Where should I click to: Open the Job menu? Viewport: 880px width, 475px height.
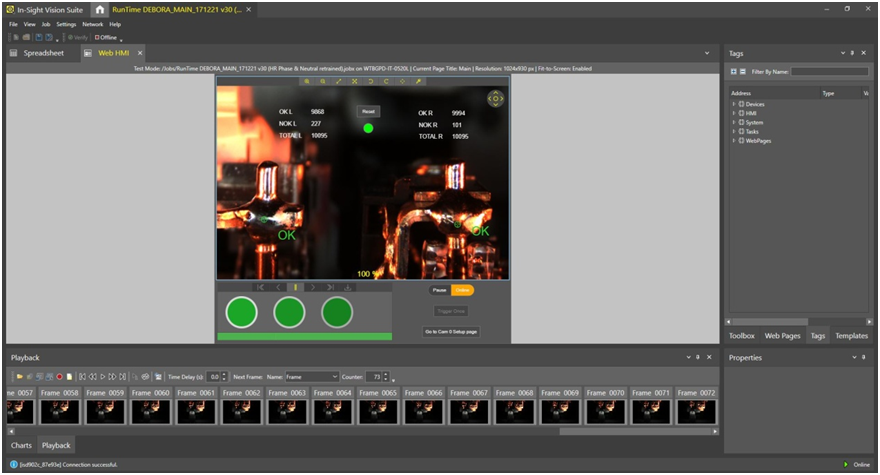click(x=46, y=24)
